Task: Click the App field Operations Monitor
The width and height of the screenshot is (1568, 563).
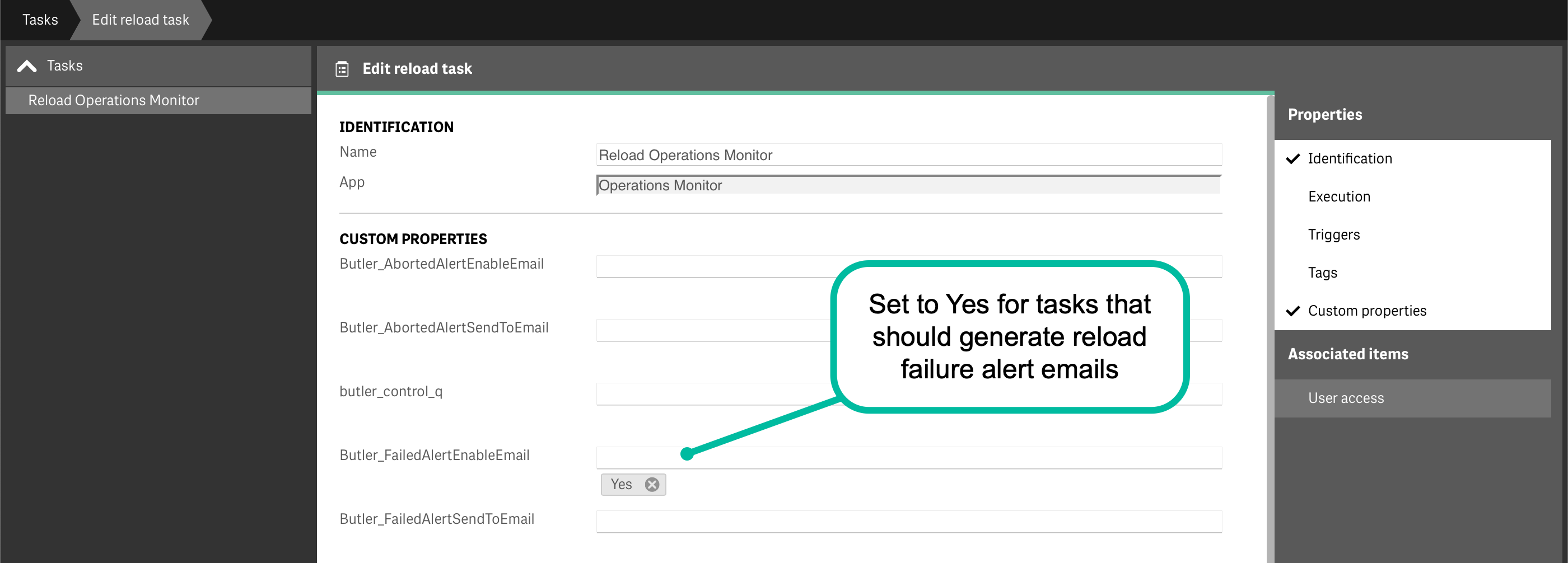Action: [908, 185]
